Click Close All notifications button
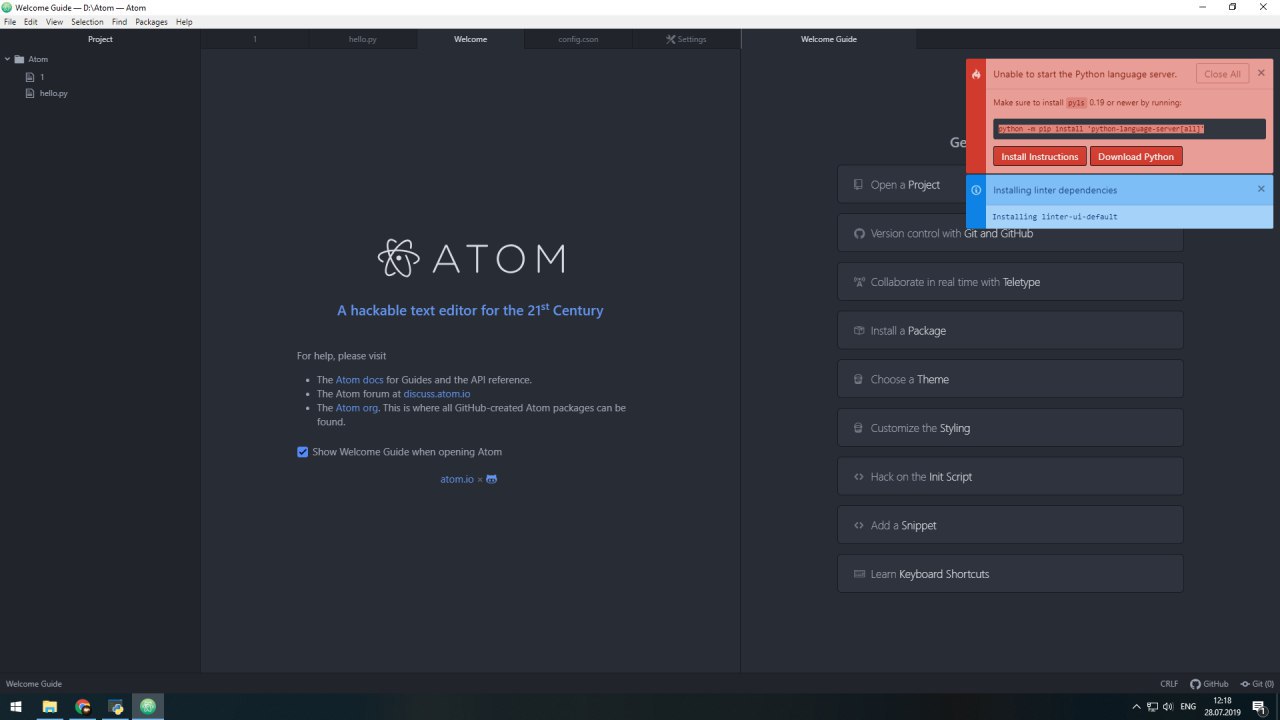Viewport: 1280px width, 720px height. coord(1222,74)
